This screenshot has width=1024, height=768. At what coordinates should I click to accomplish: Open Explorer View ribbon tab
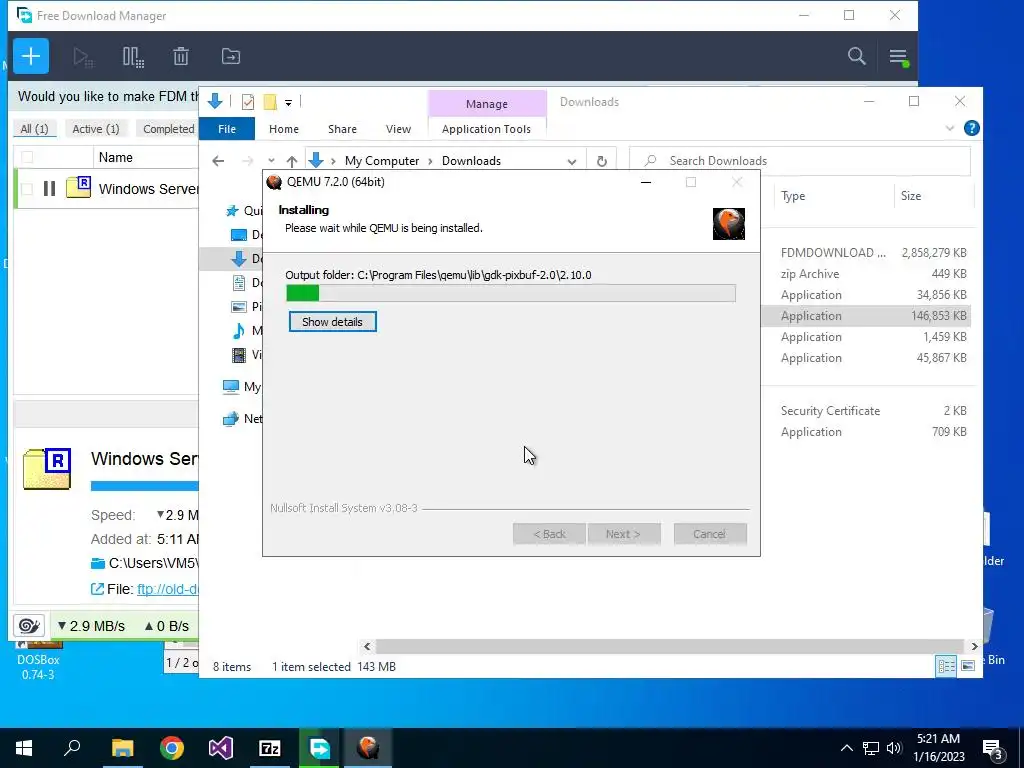(398, 129)
